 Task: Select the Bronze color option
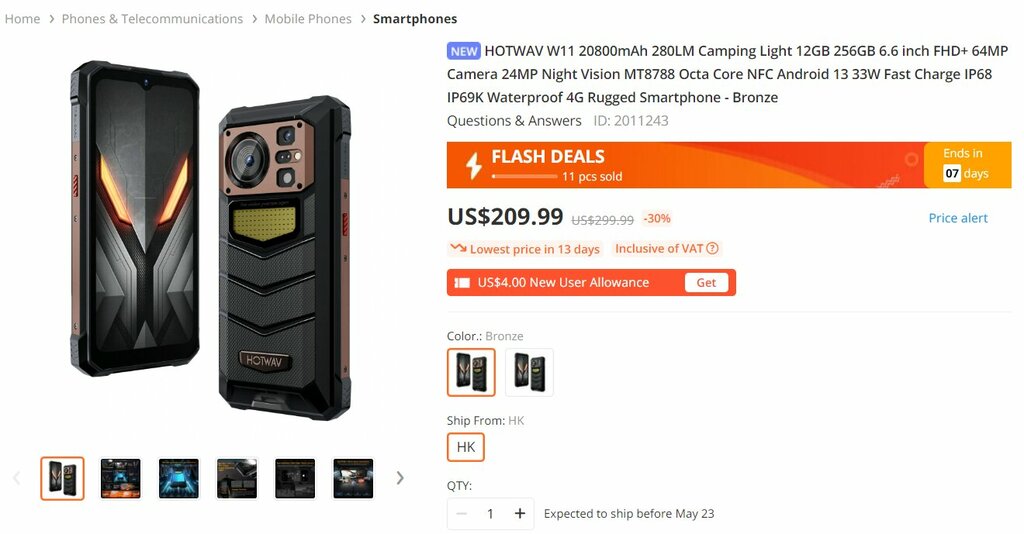[x=471, y=372]
